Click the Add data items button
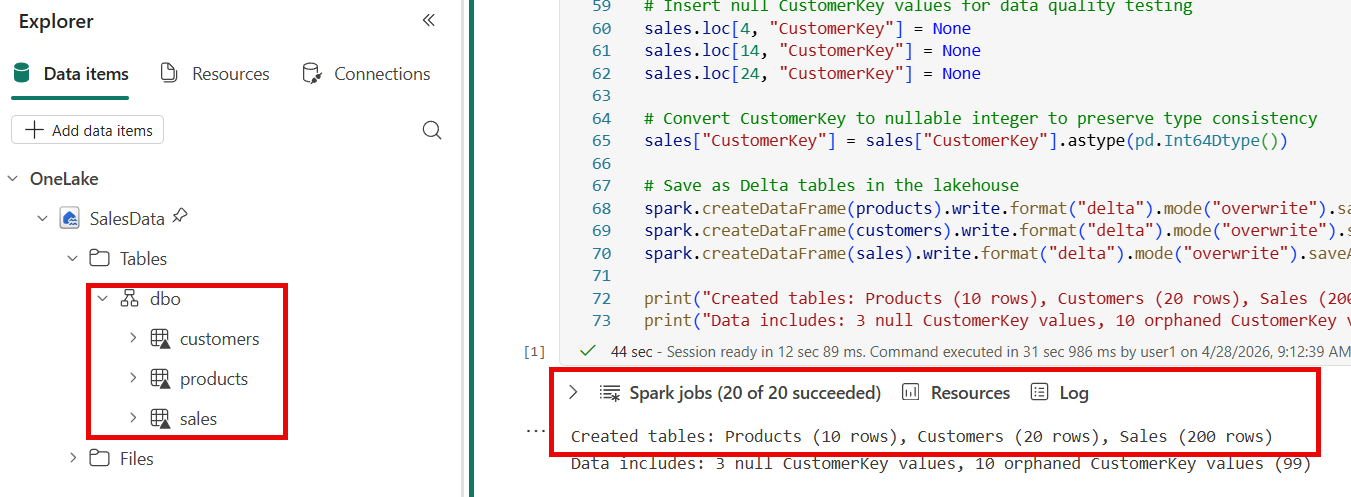 (87, 130)
